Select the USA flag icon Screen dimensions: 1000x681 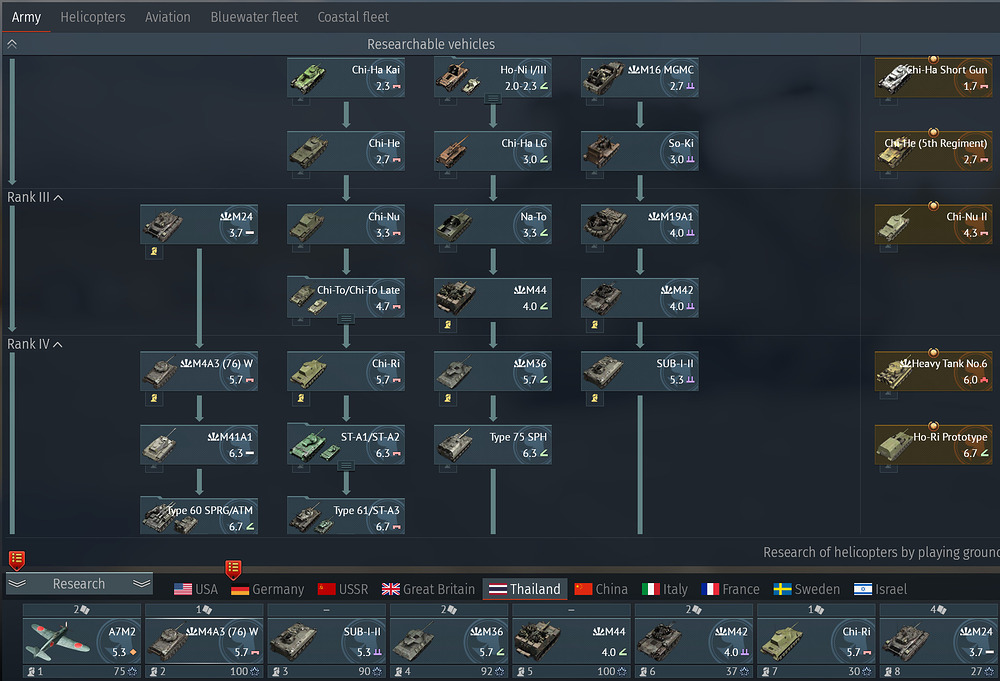click(x=183, y=589)
